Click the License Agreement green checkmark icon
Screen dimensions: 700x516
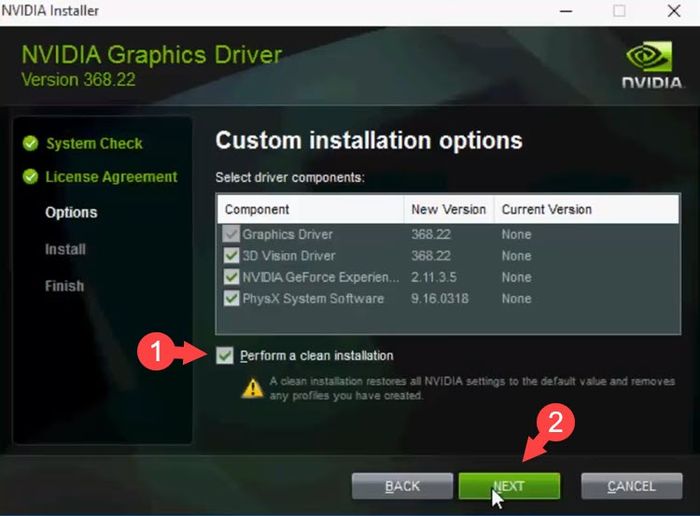click(x=30, y=177)
